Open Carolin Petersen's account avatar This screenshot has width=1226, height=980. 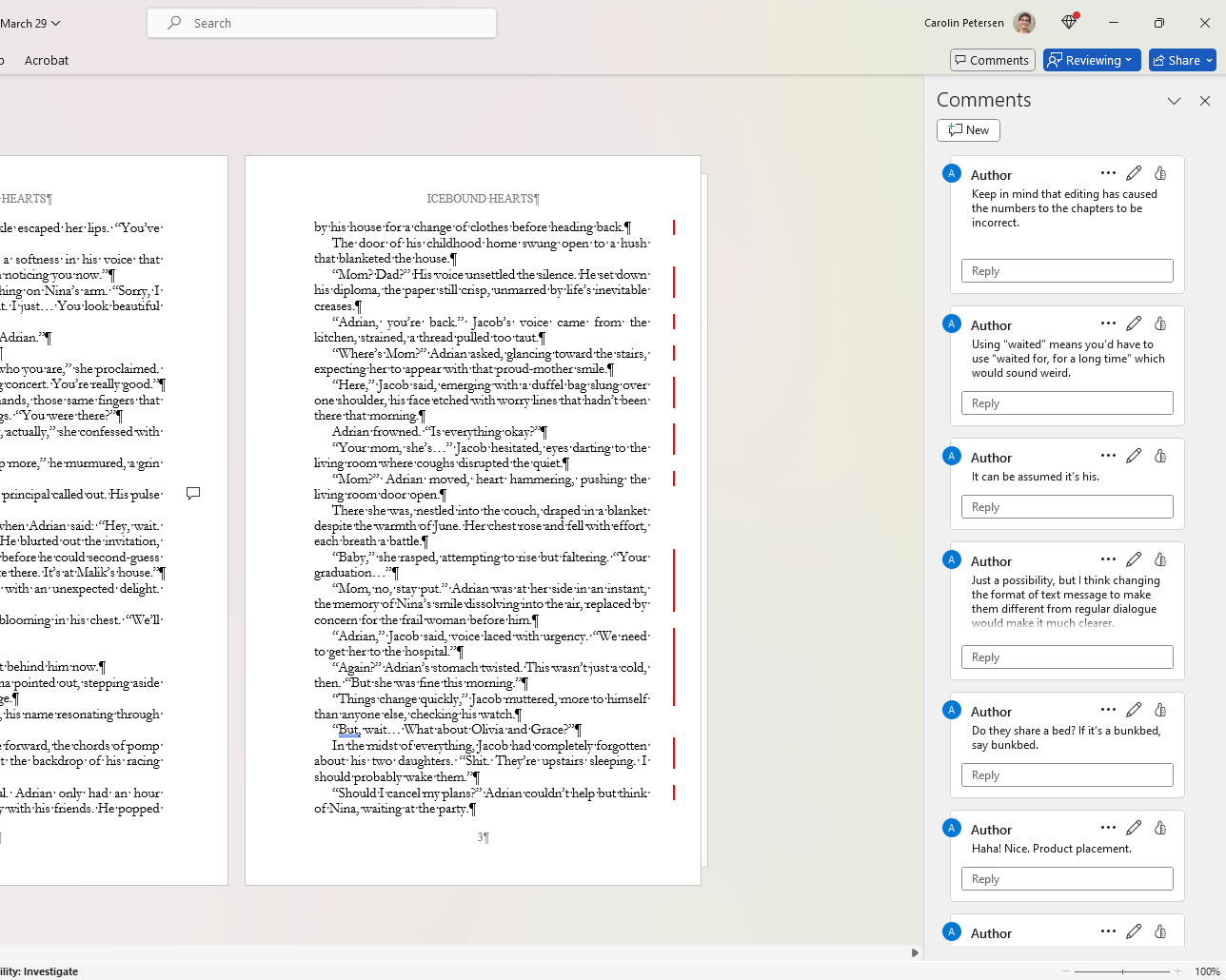(1024, 23)
